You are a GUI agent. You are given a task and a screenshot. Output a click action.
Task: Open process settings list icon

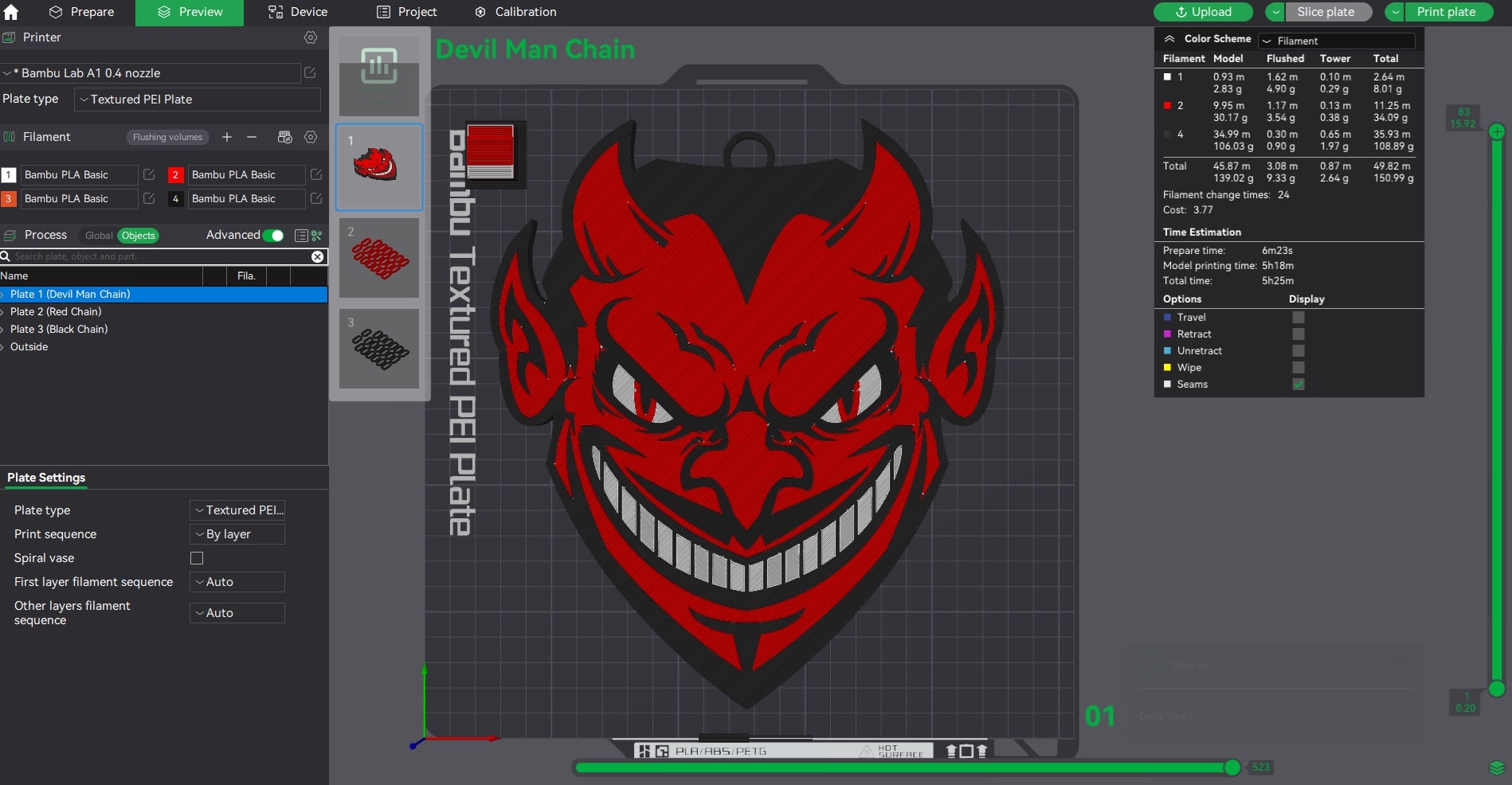[301, 236]
